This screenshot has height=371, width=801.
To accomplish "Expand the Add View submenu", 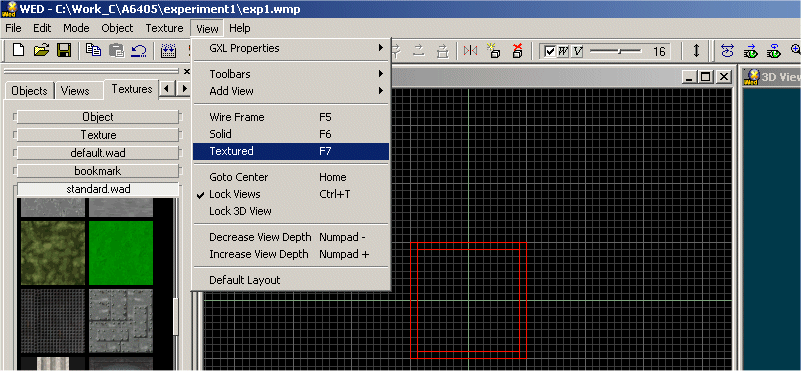I will (291, 91).
